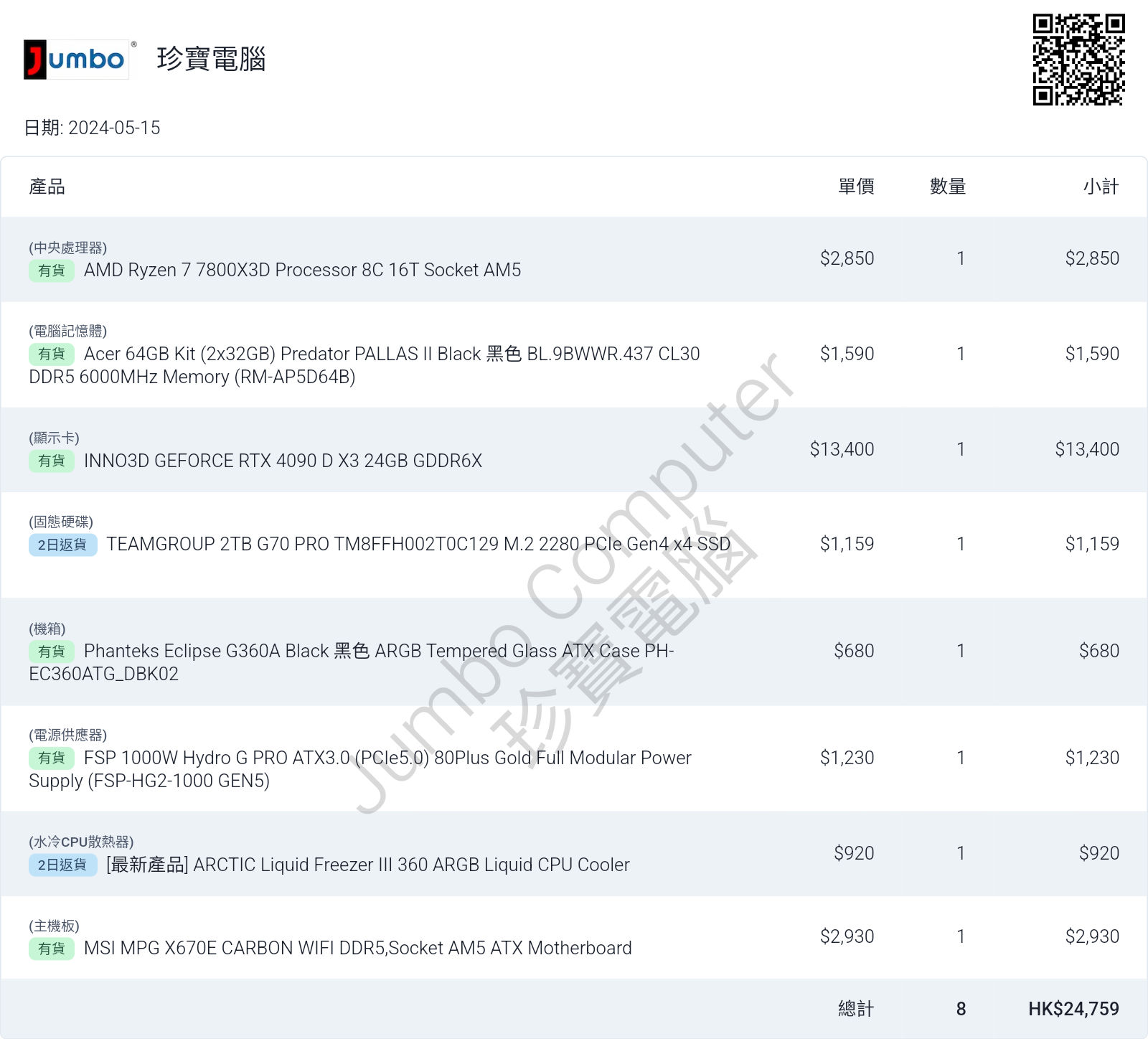This screenshot has height=1039, width=1148.
Task: Click the 單價 column header
Action: point(856,187)
